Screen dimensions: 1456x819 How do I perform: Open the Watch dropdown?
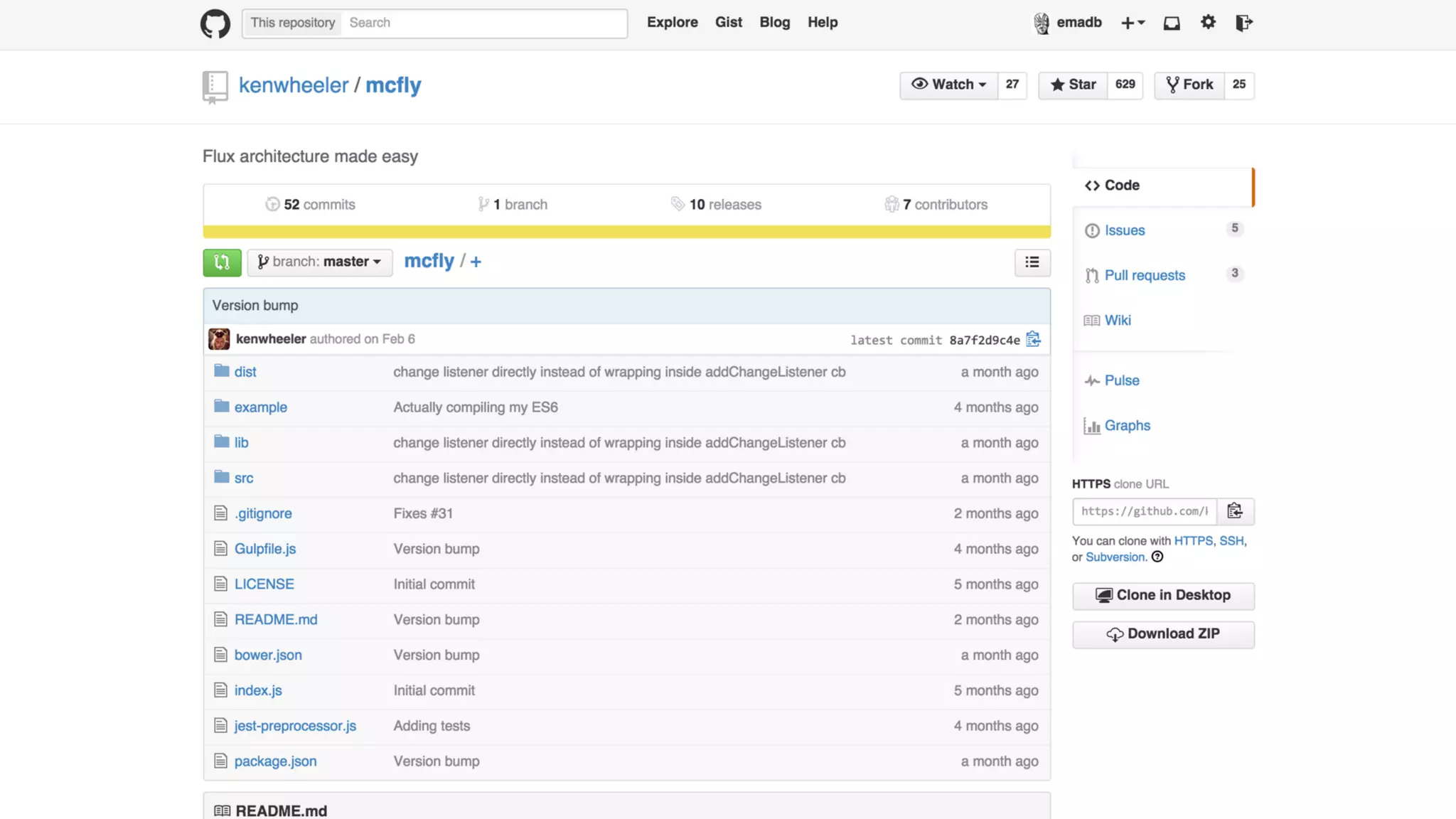(x=948, y=85)
